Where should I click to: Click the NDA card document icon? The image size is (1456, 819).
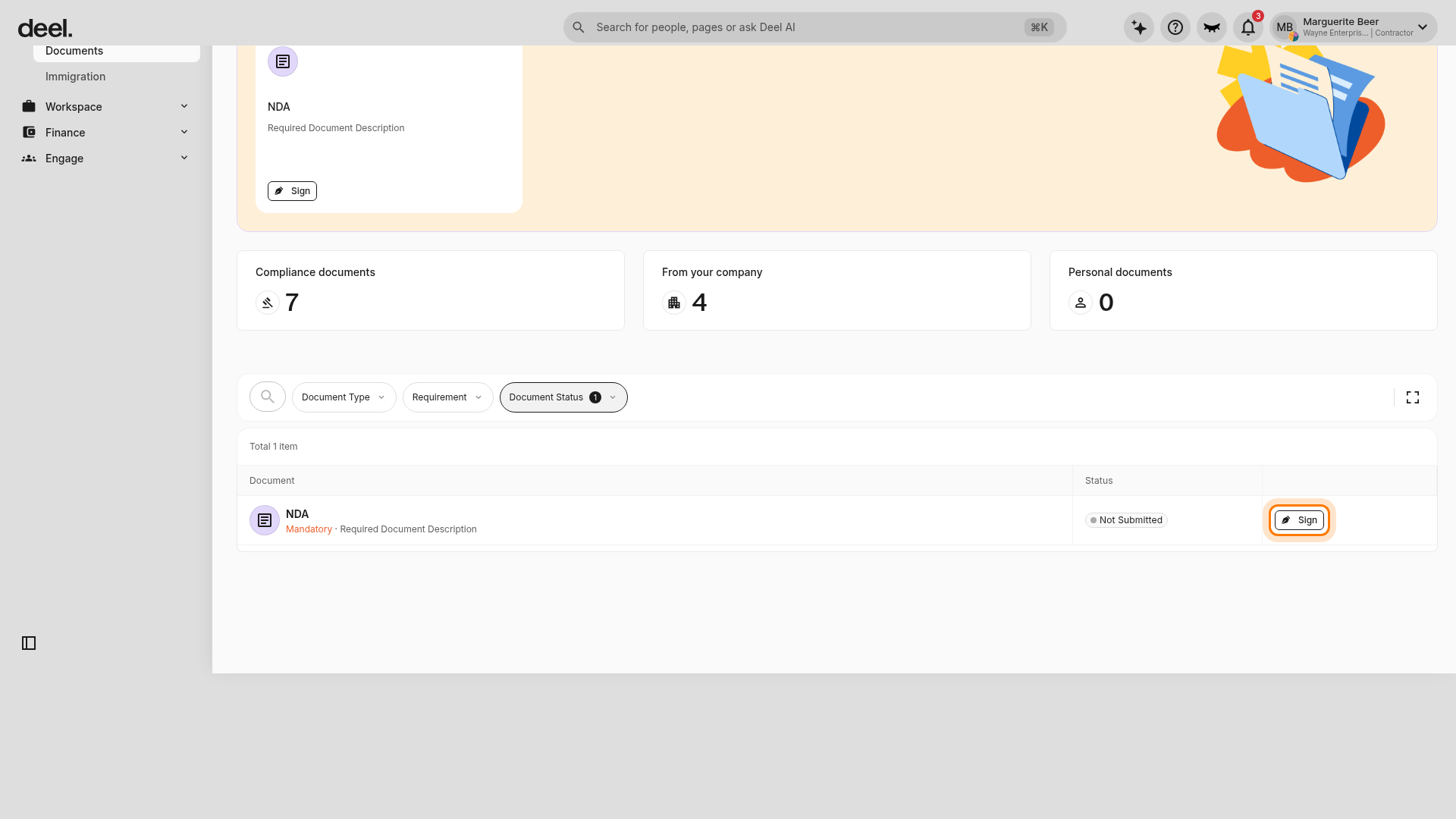pos(283,61)
